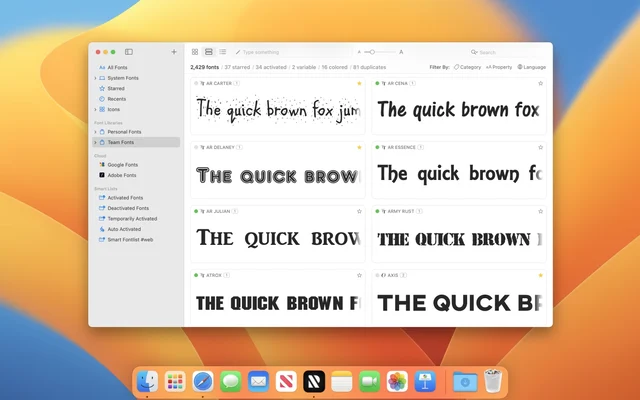Click the AR Cena font preview card

coord(459,106)
